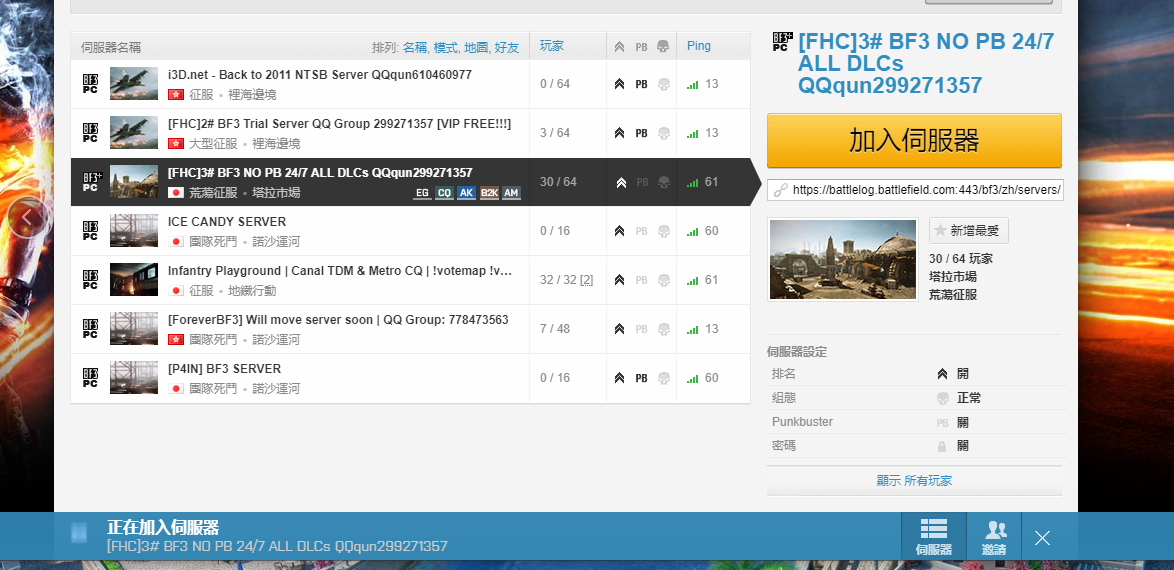Click the ping bars icon of i3D.net row
Screen dimensions: 1174x570
[693, 85]
